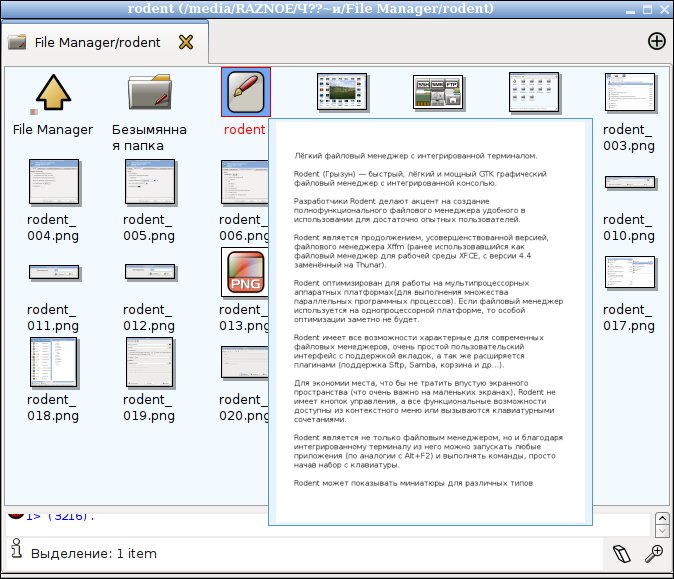This screenshot has height=579, width=674.
Task: Select the icon grid thumbnail left of rodent_003
Action: point(534,92)
